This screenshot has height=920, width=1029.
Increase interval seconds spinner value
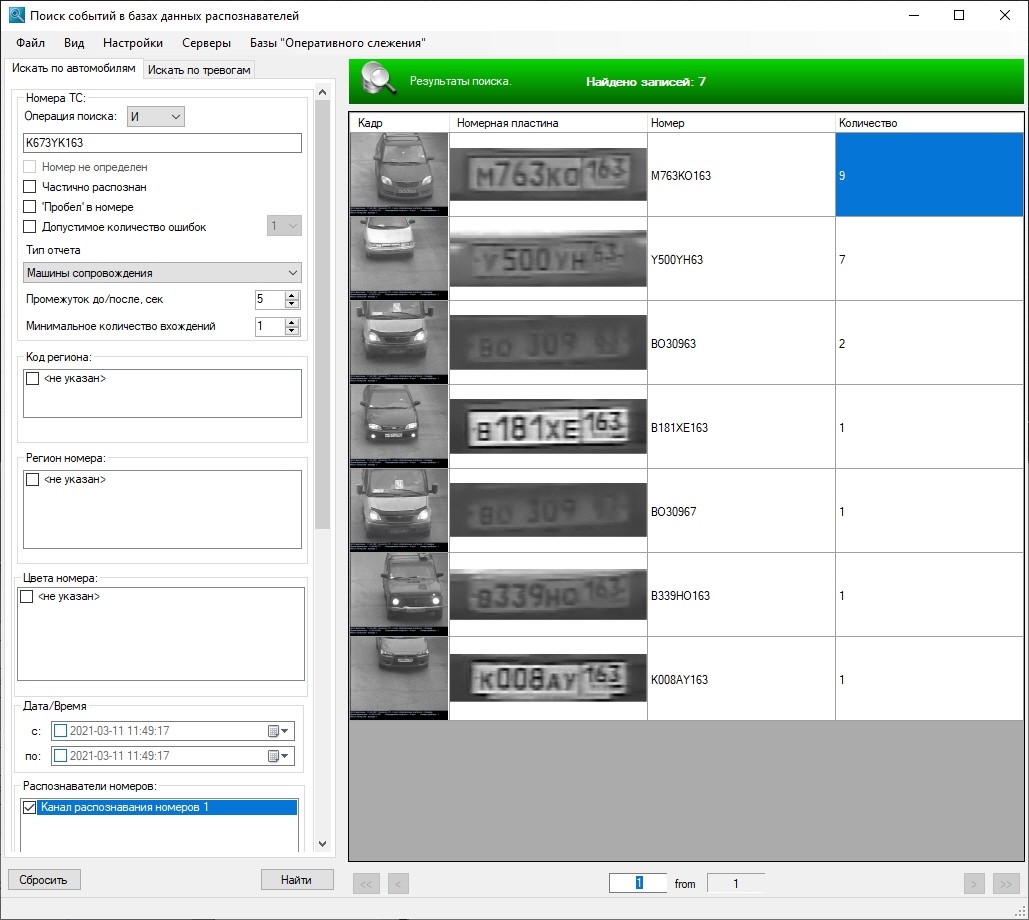tap(292, 295)
